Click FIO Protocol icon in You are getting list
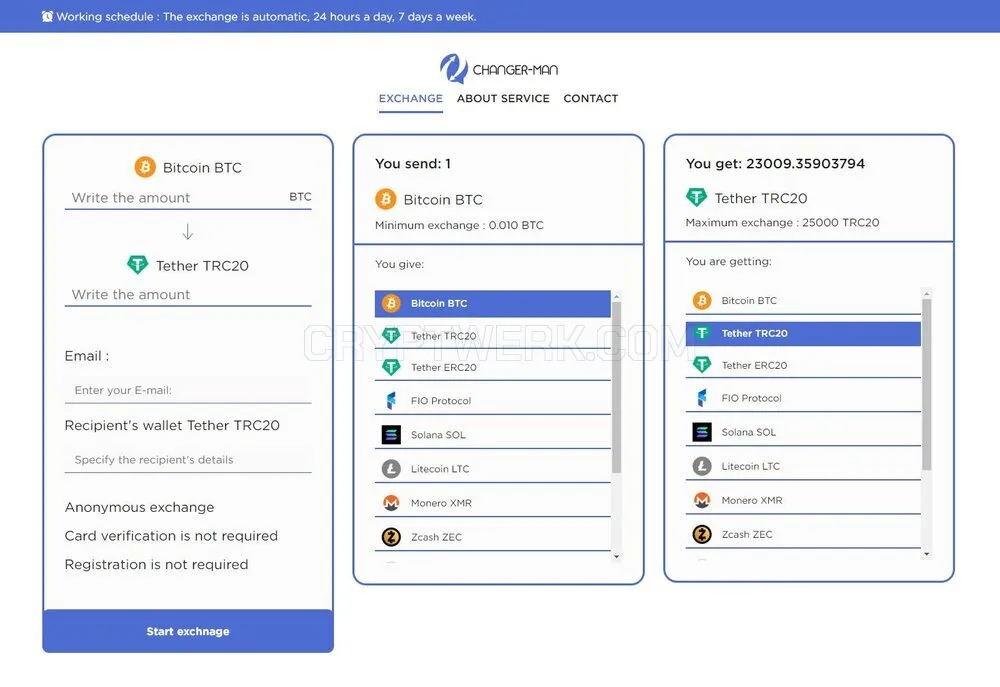Viewport: 1000px width, 687px height. [702, 398]
